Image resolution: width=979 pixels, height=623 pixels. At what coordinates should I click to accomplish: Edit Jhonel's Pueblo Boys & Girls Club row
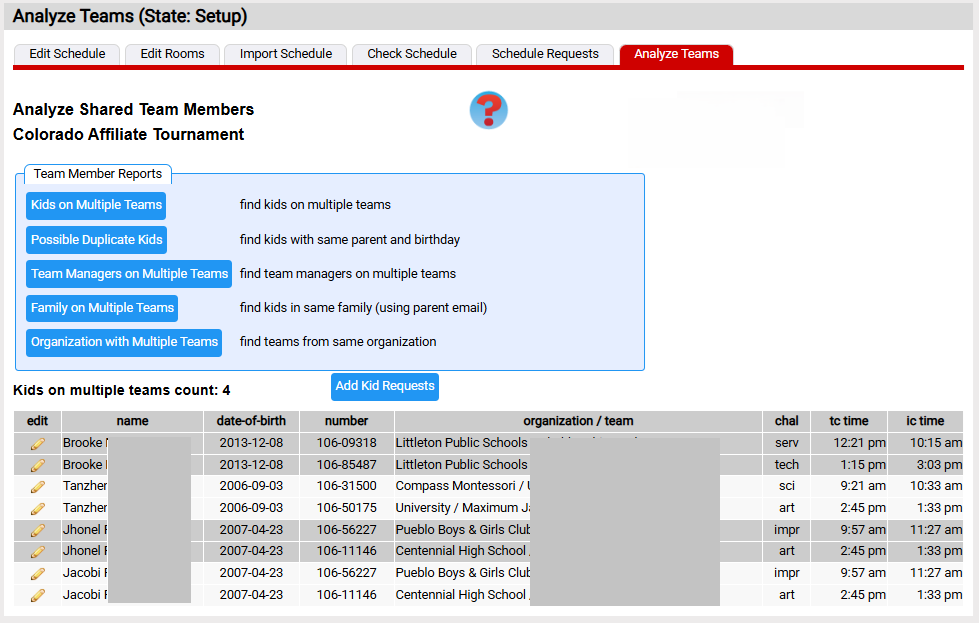tap(38, 530)
